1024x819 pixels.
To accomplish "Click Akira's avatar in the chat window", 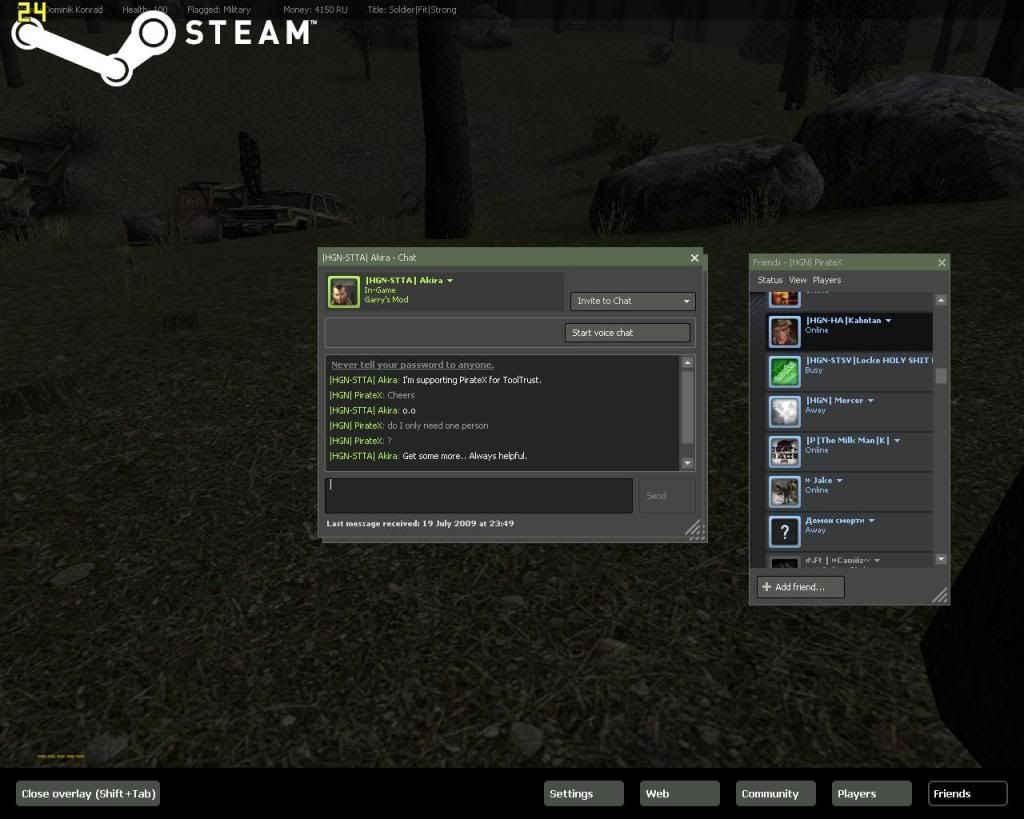I will 344,291.
